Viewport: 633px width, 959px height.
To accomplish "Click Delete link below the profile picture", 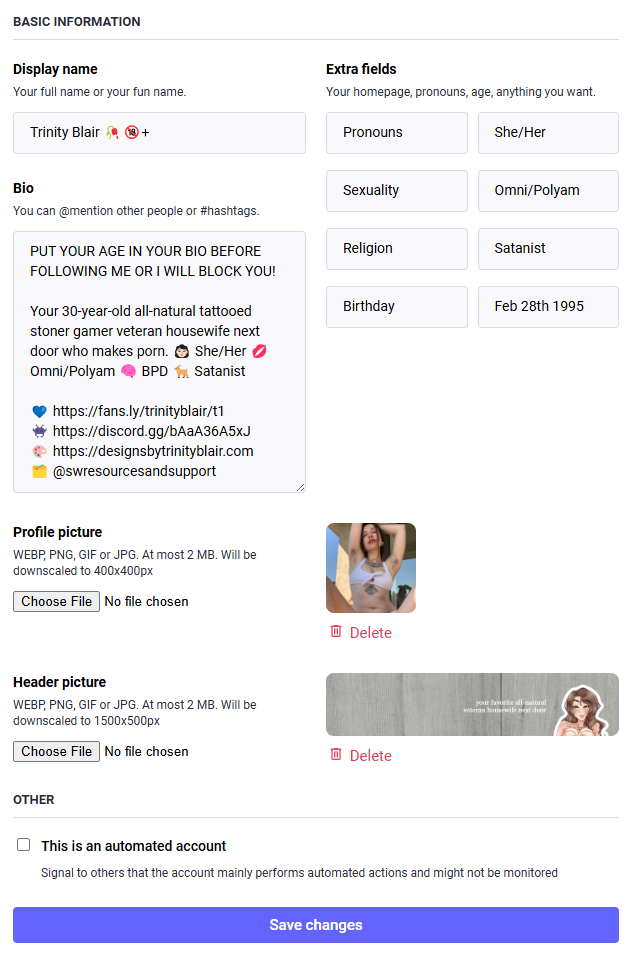I will coord(361,632).
